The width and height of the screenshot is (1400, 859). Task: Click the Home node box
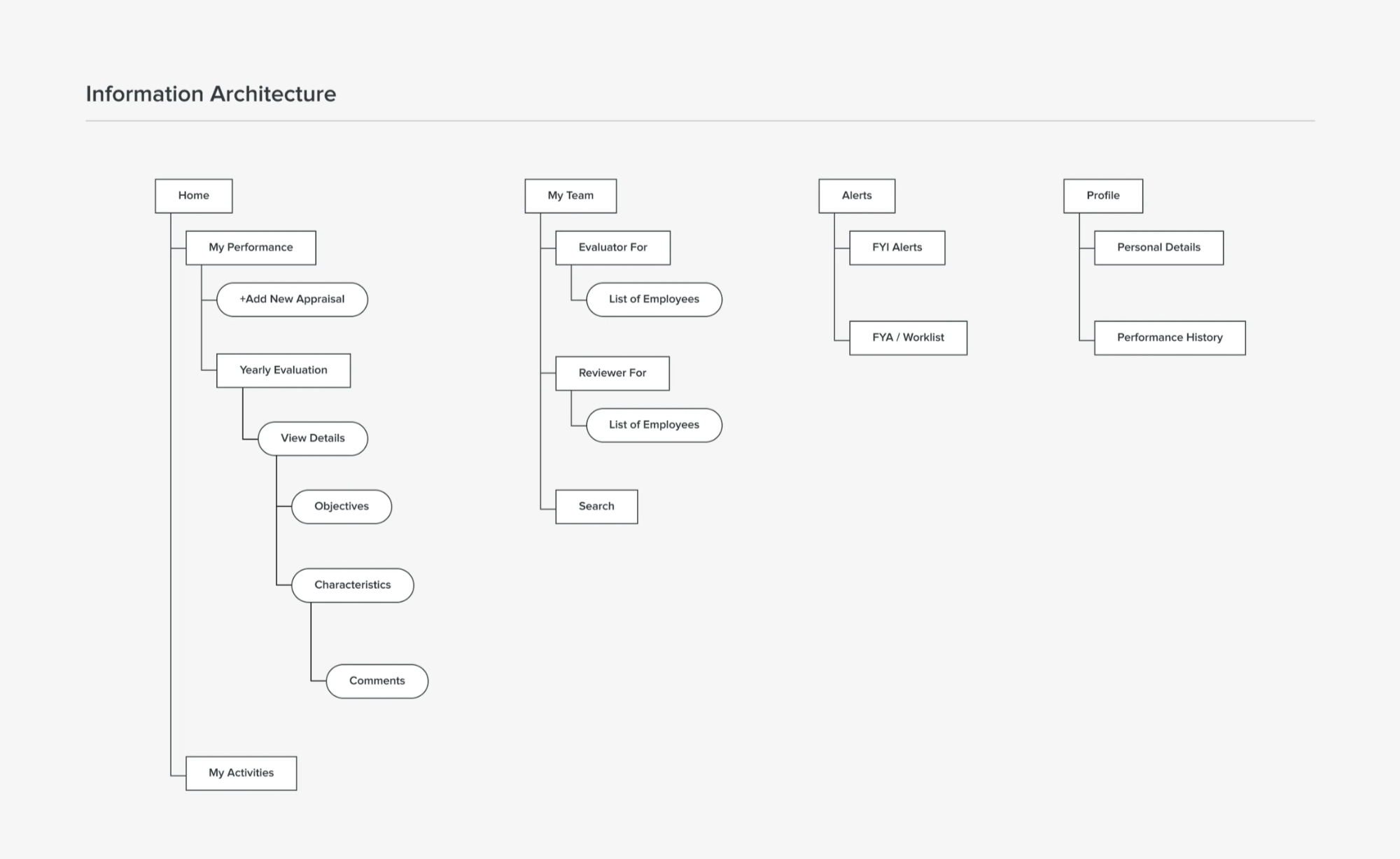193,196
